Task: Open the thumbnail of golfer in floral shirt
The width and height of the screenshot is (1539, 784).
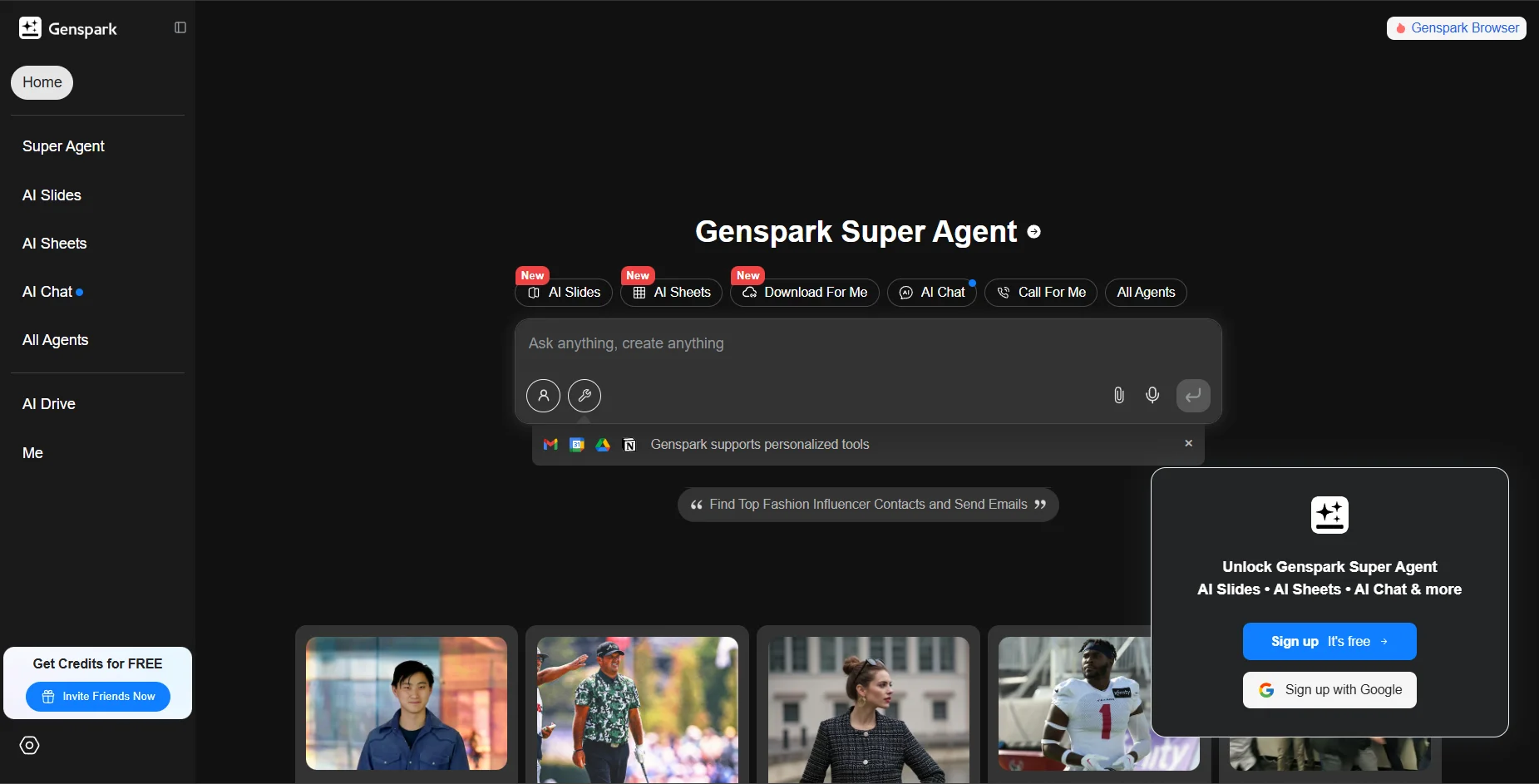Action: [x=638, y=710]
